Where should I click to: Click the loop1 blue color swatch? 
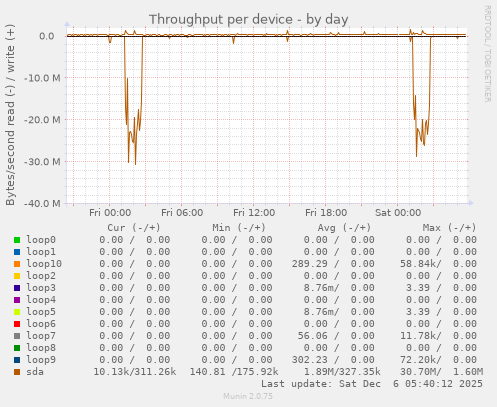click(x=17, y=252)
